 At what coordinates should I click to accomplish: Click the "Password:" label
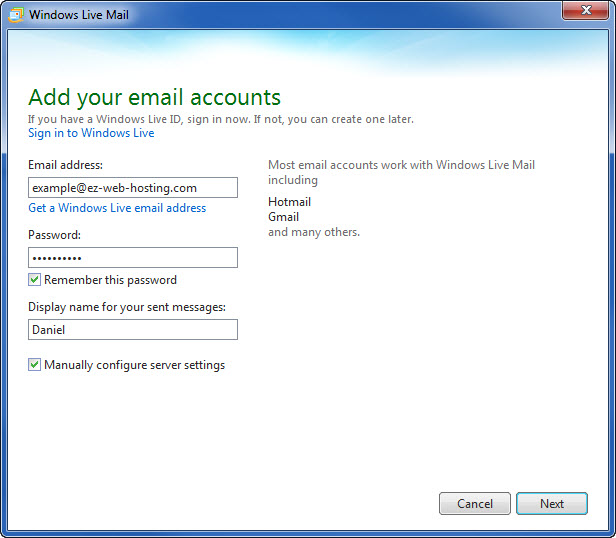(x=54, y=235)
